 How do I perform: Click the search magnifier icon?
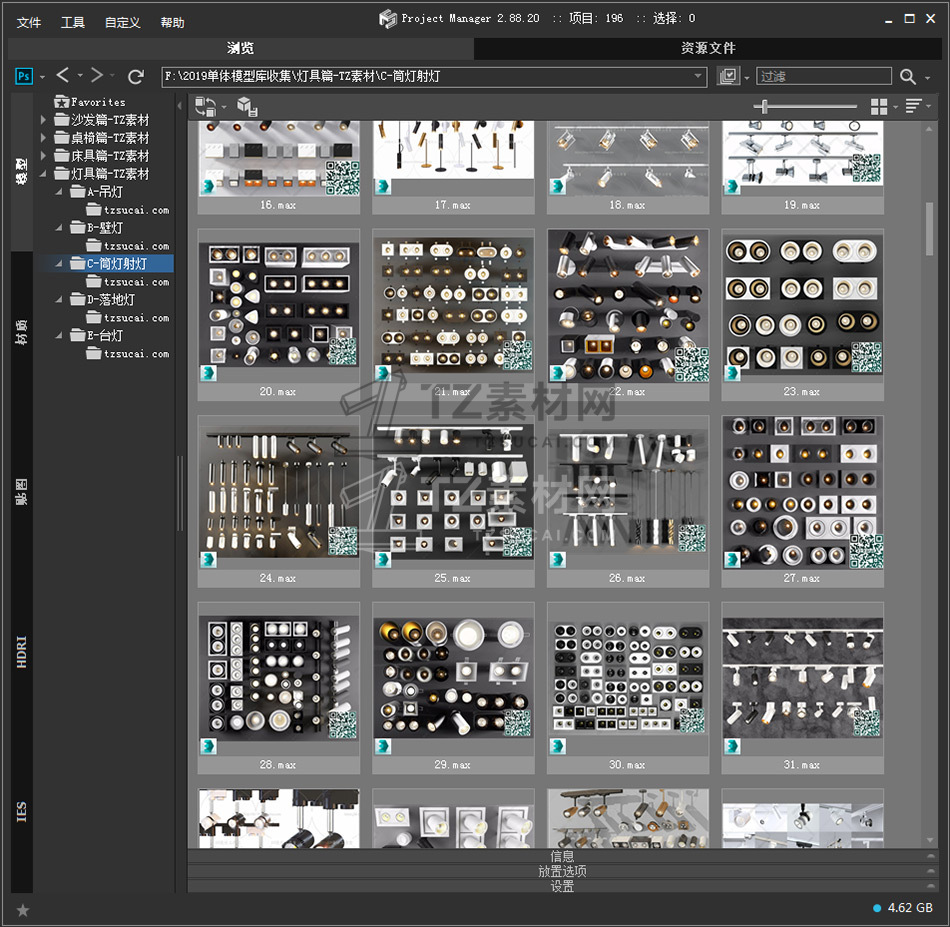[x=907, y=77]
